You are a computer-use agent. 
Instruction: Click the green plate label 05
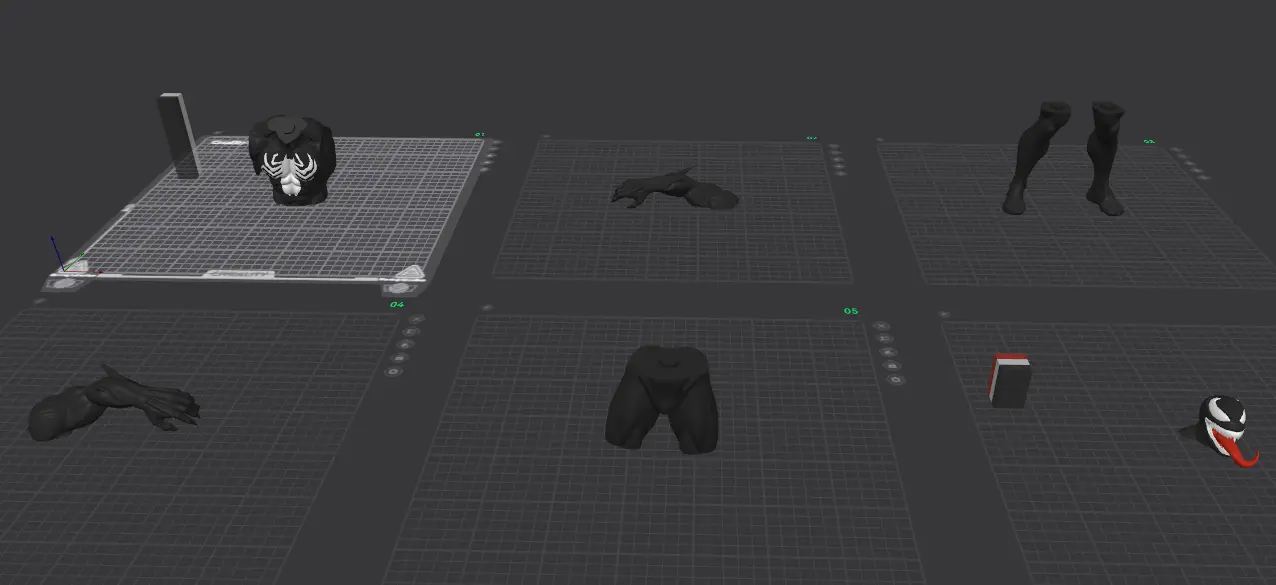(x=851, y=311)
